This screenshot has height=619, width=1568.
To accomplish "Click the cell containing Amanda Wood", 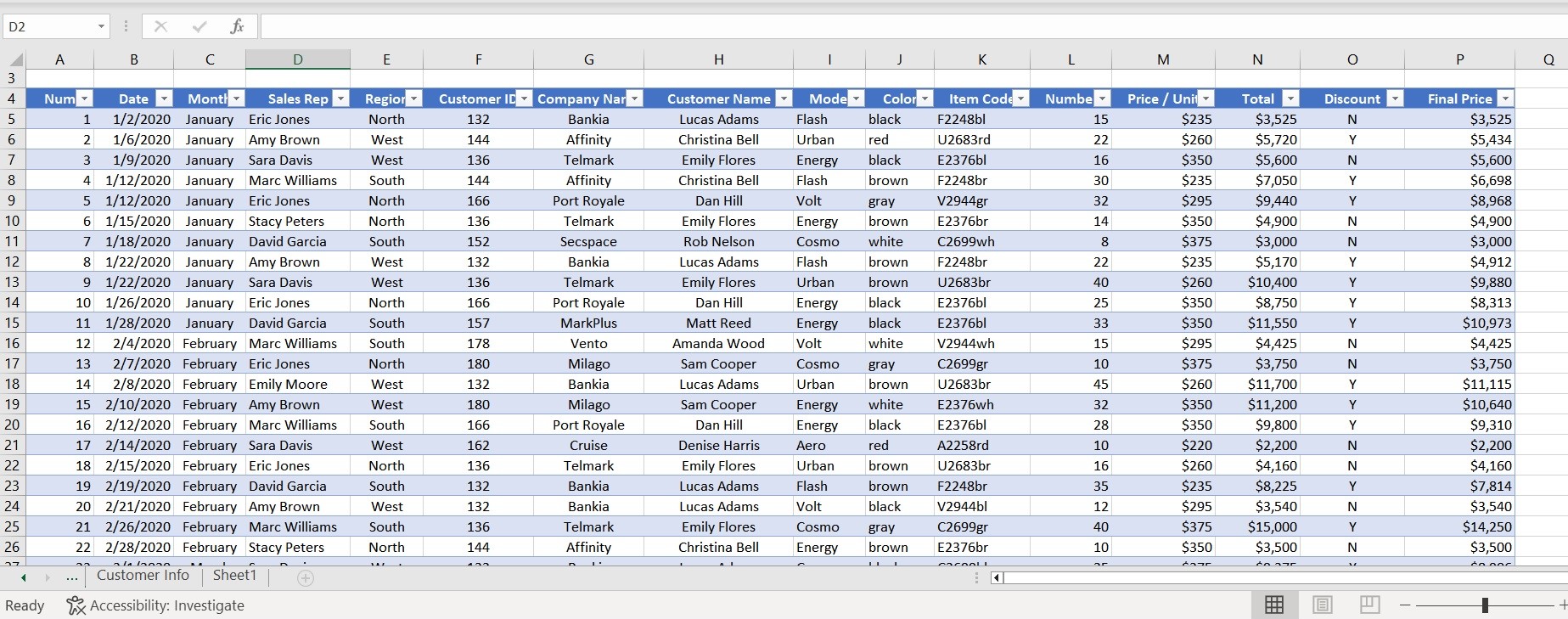I will [719, 343].
